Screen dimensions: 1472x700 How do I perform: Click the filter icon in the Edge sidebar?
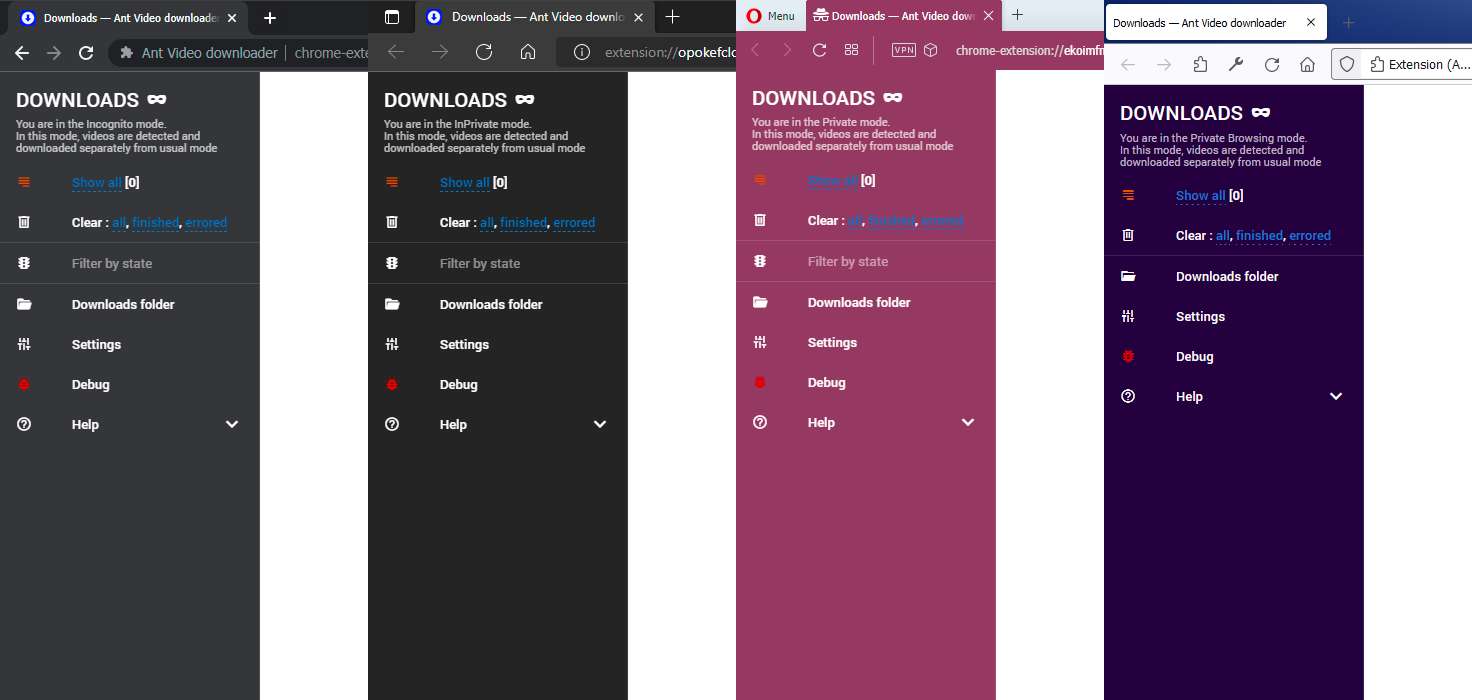pyautogui.click(x=392, y=263)
